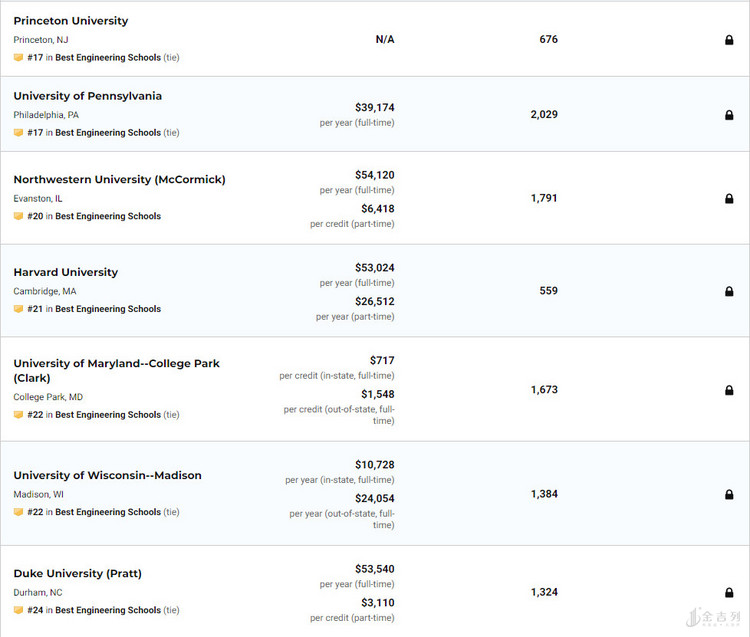Click the lock icon in Maryland--College Park row
The height and width of the screenshot is (637, 750).
(x=729, y=390)
